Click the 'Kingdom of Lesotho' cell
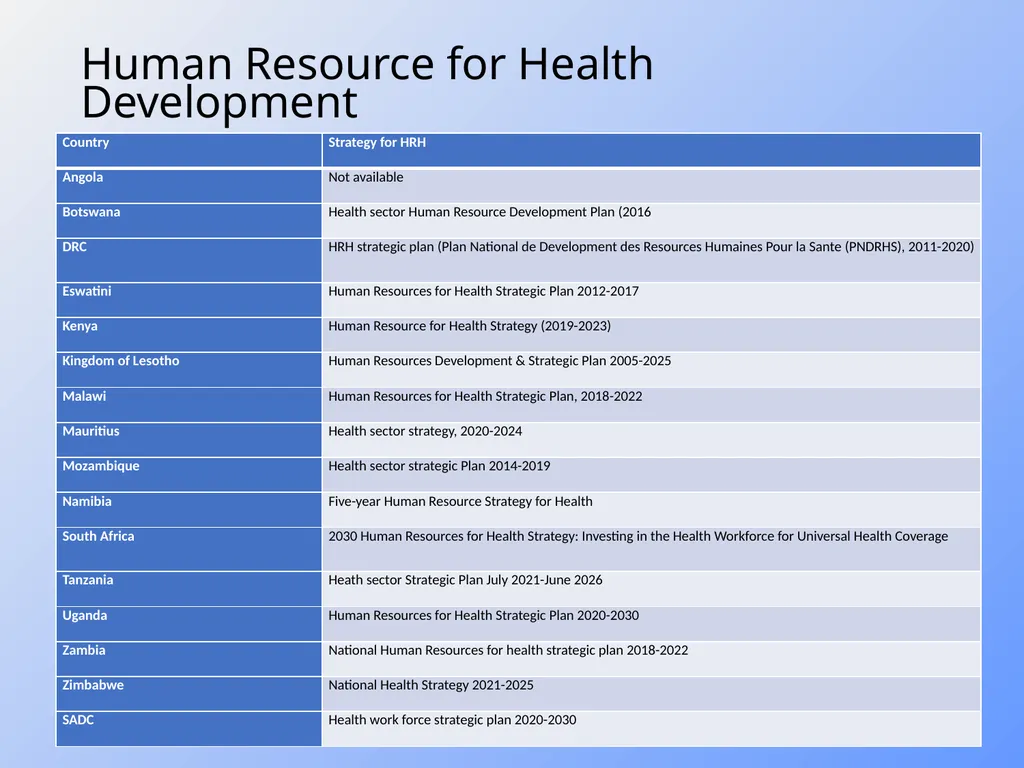The width and height of the screenshot is (1024, 768). [x=189, y=370]
